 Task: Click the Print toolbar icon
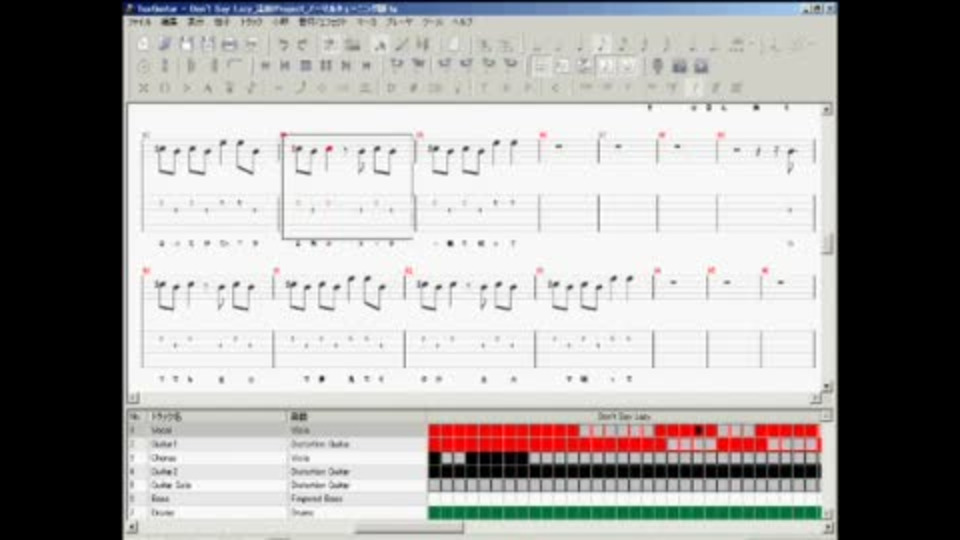[x=230, y=44]
